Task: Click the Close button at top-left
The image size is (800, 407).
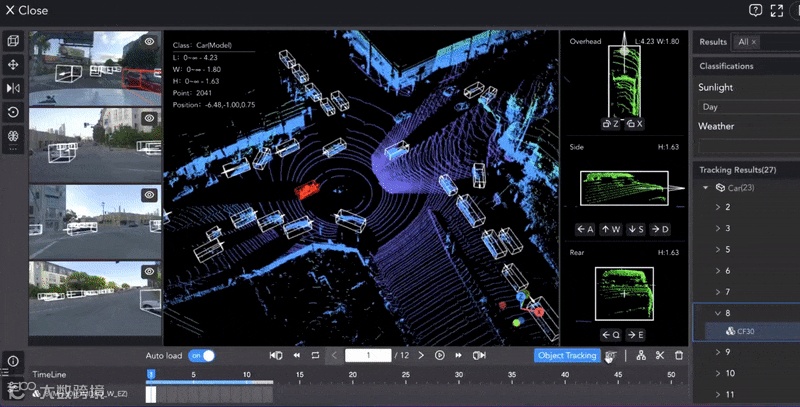Action: tap(27, 10)
